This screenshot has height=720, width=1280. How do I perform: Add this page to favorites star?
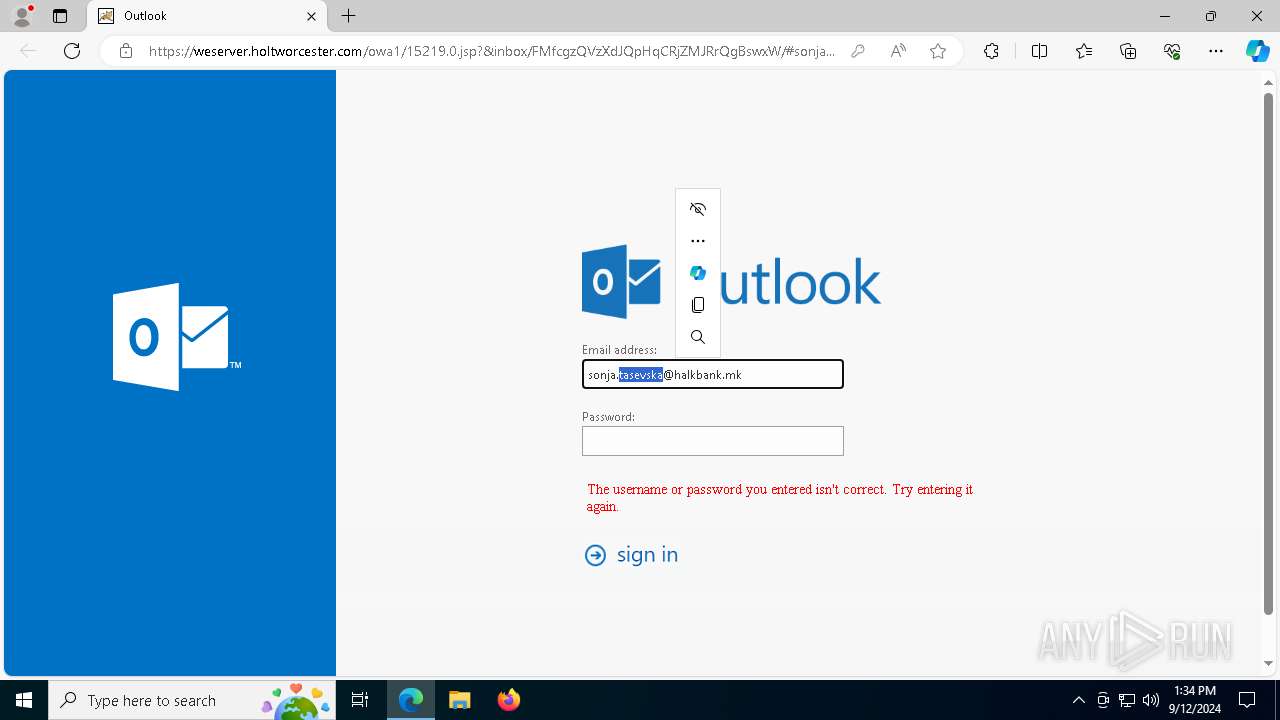[x=938, y=51]
